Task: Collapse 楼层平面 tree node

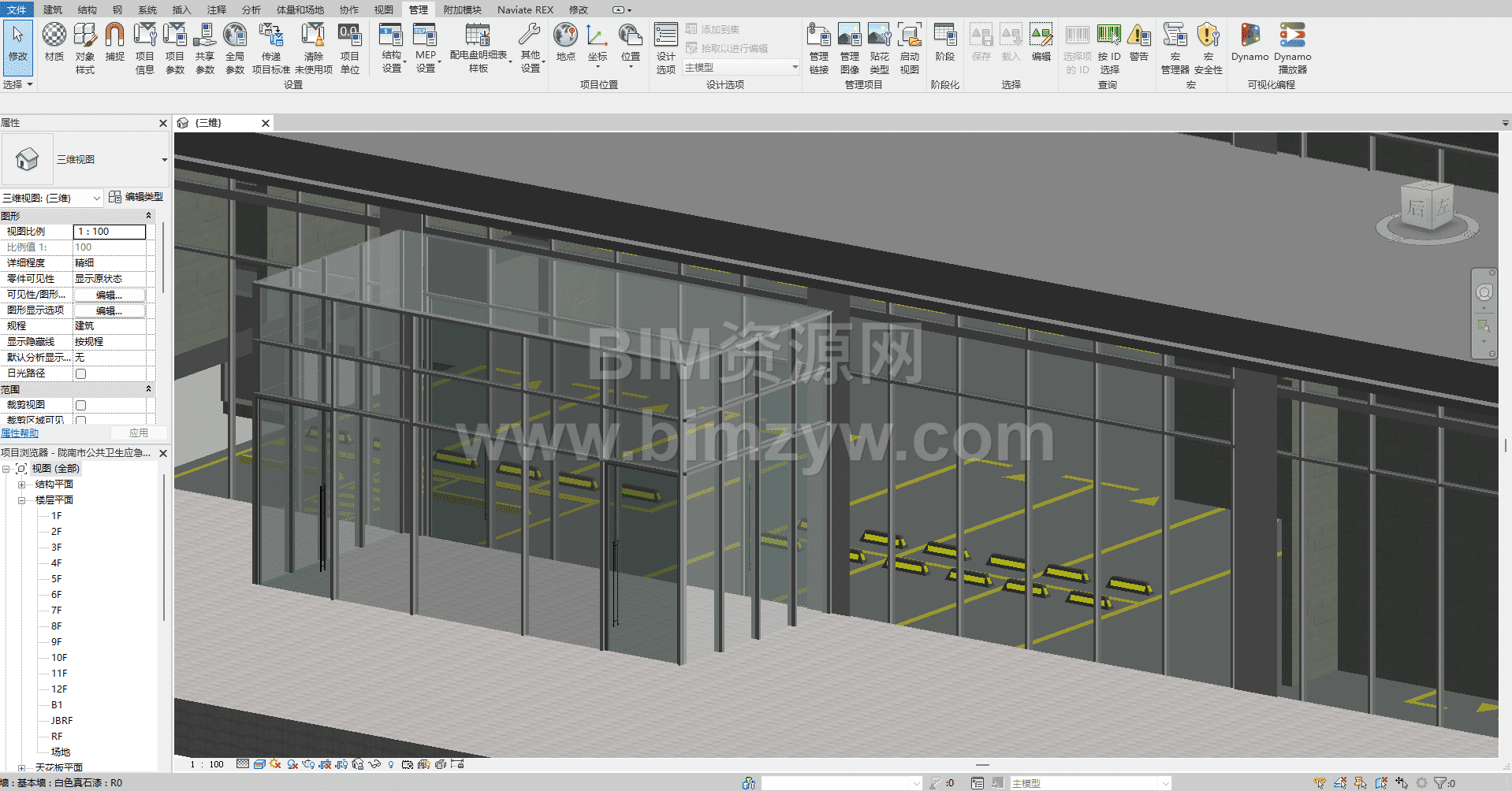Action: pos(22,500)
